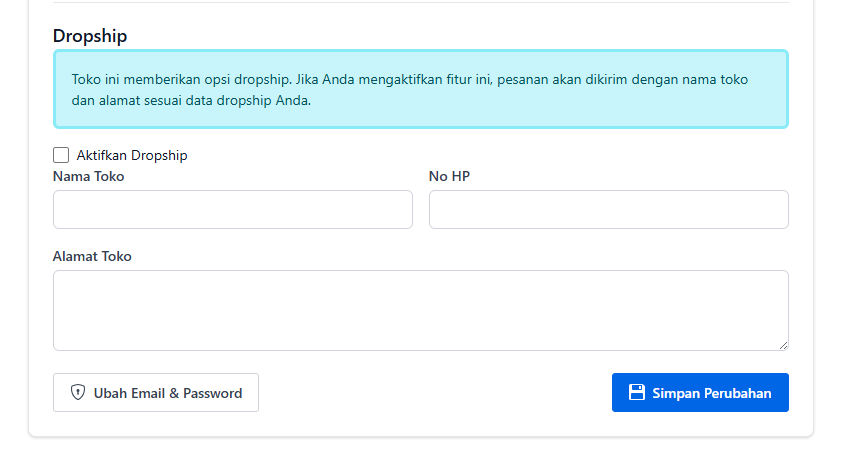Click the 'Nama Toko' field label
This screenshot has width=862, height=474.
click(89, 177)
